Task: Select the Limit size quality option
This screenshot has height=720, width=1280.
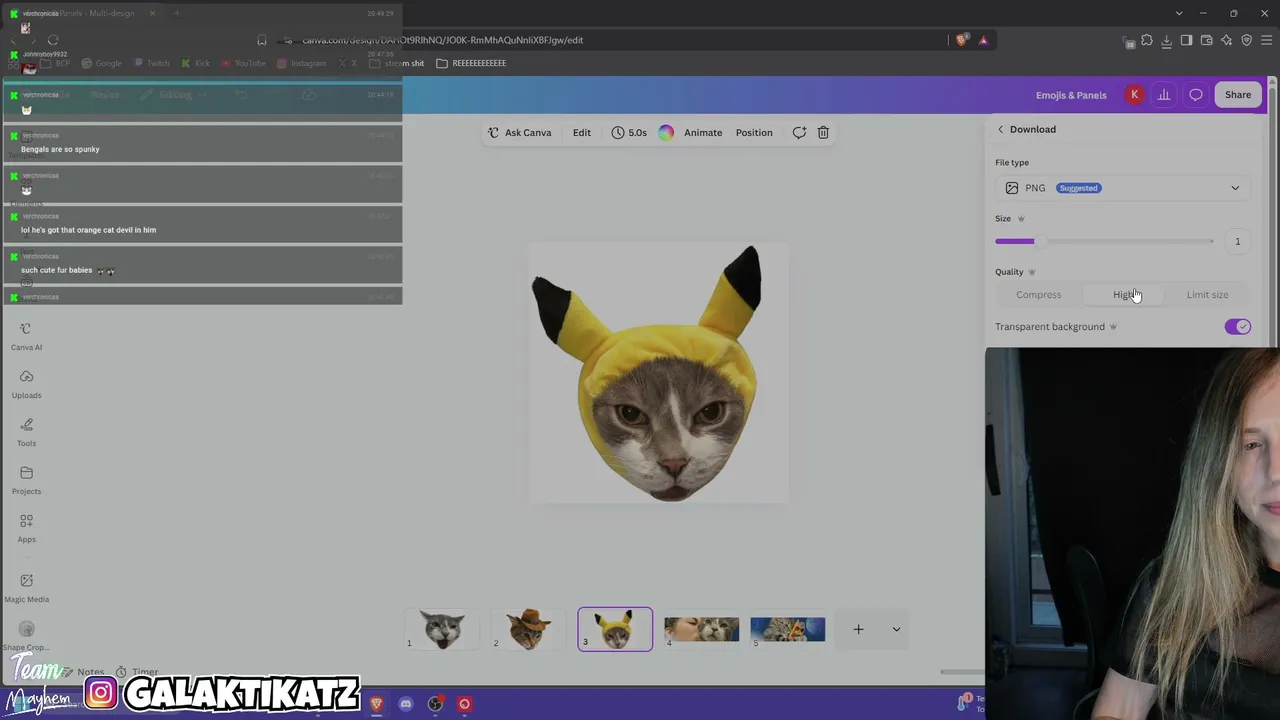Action: [x=1207, y=295]
